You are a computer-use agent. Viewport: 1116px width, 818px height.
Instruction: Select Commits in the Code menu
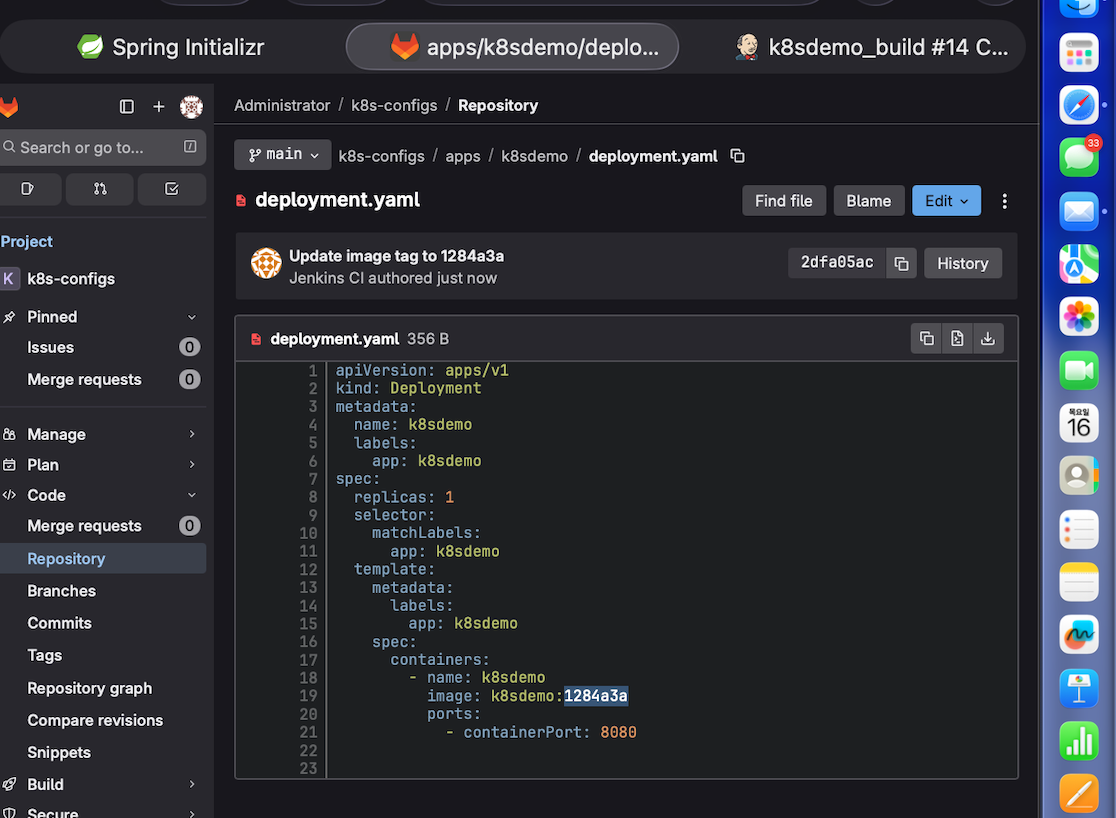click(x=59, y=623)
